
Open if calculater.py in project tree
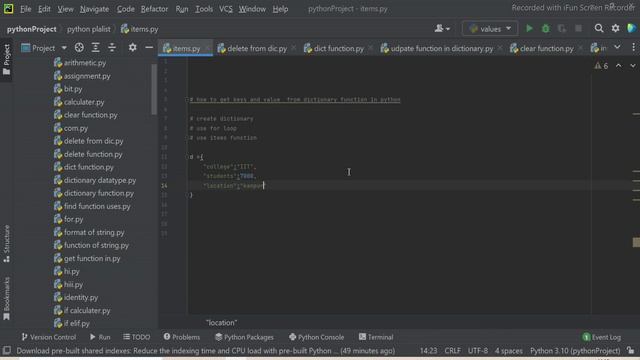pyautogui.click(x=87, y=311)
